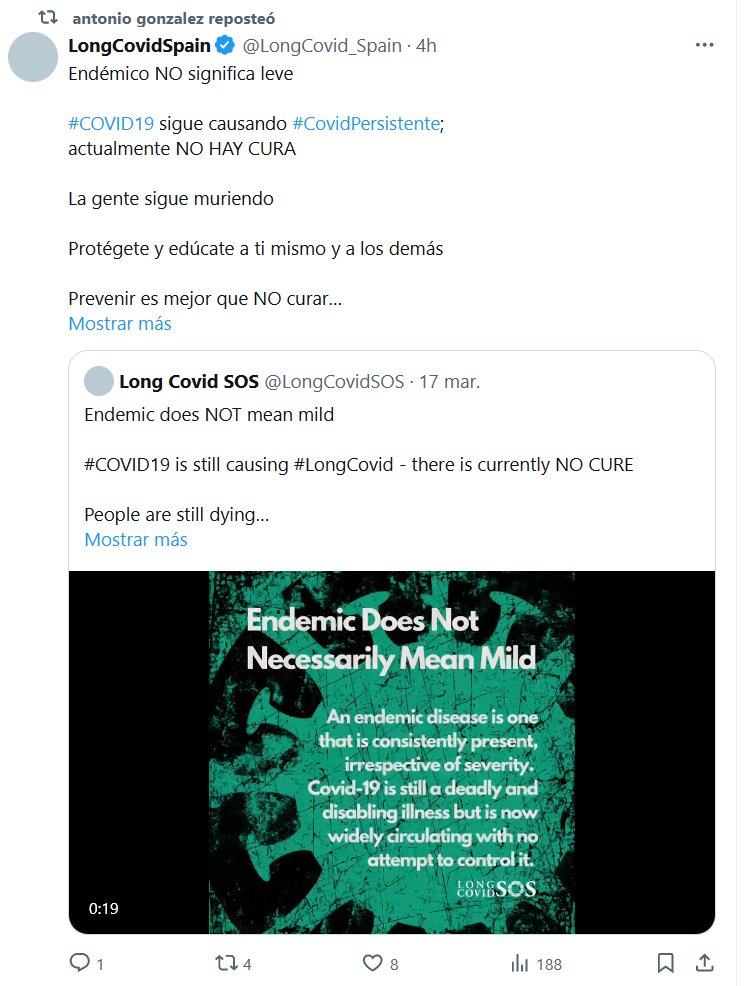Click the verified badge next to LongCovidSpain
Screen dimensions: 744x986
pyautogui.click(x=225, y=45)
